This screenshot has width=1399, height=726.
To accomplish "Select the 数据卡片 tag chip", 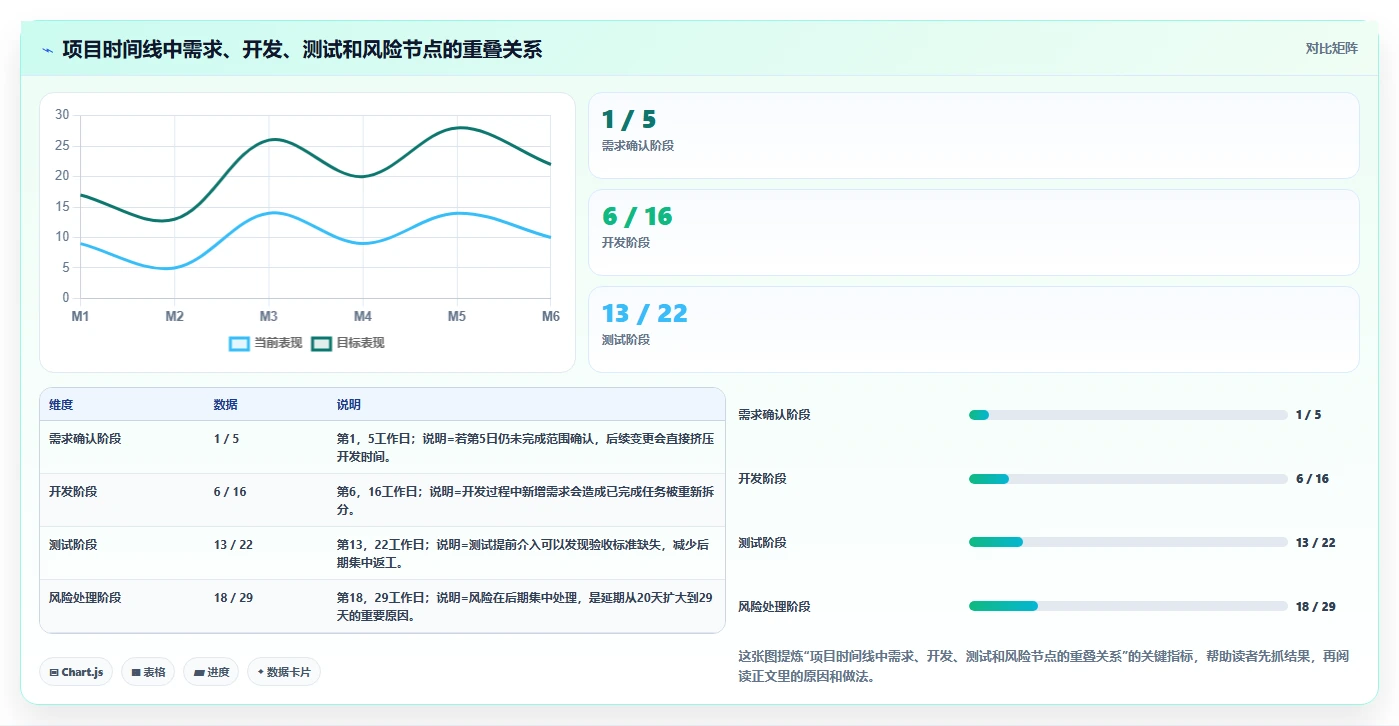I will (284, 672).
